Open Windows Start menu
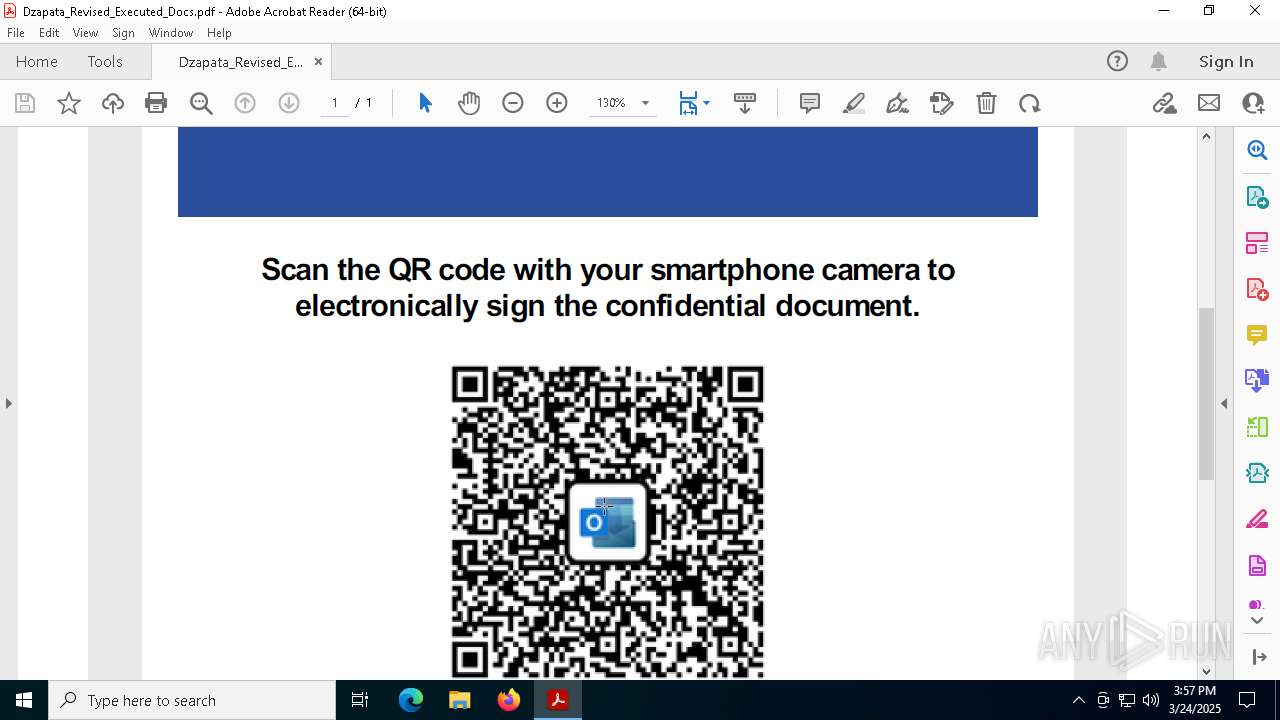This screenshot has height=720, width=1280. (x=24, y=700)
